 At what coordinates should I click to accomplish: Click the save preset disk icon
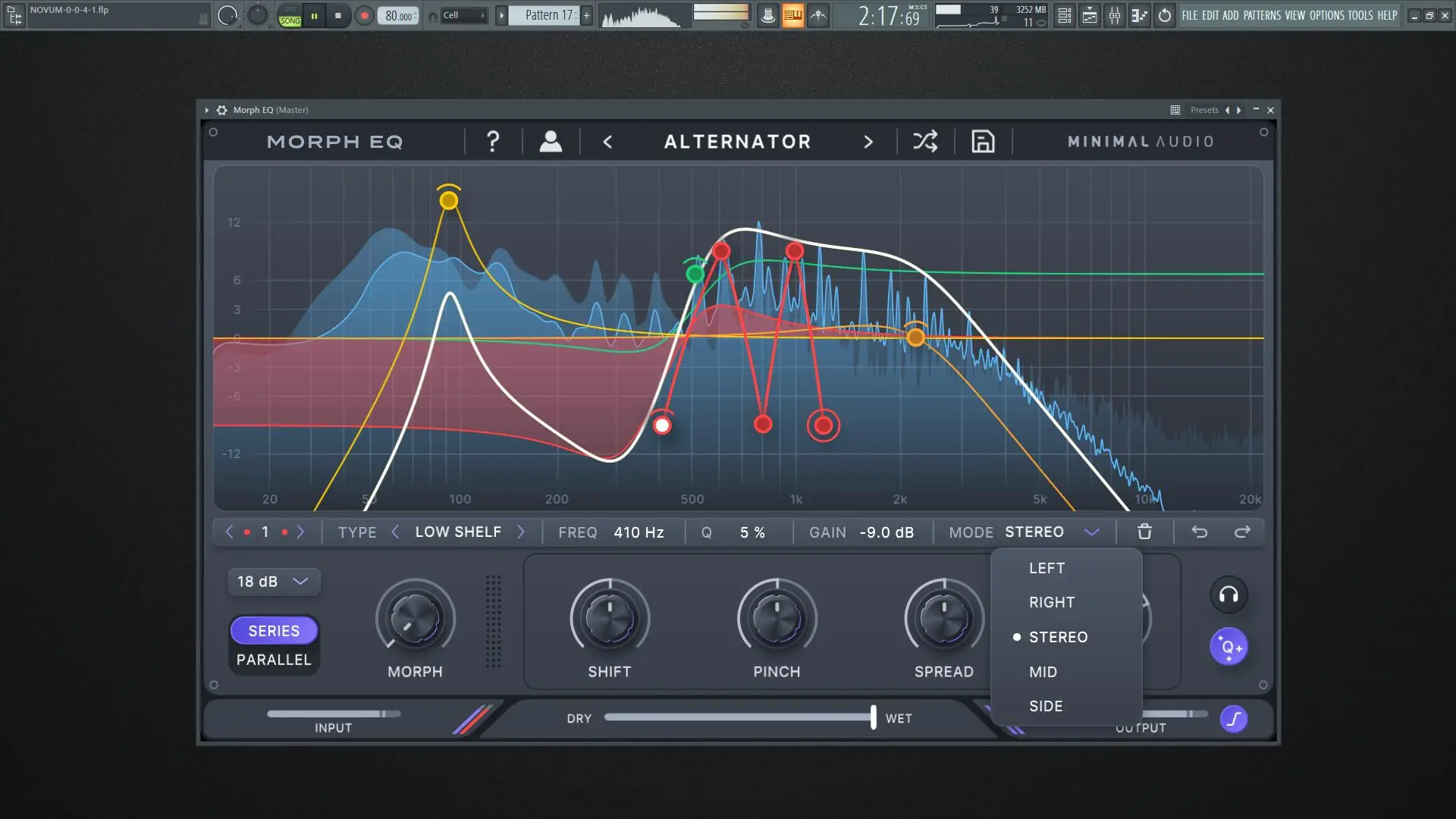[983, 142]
